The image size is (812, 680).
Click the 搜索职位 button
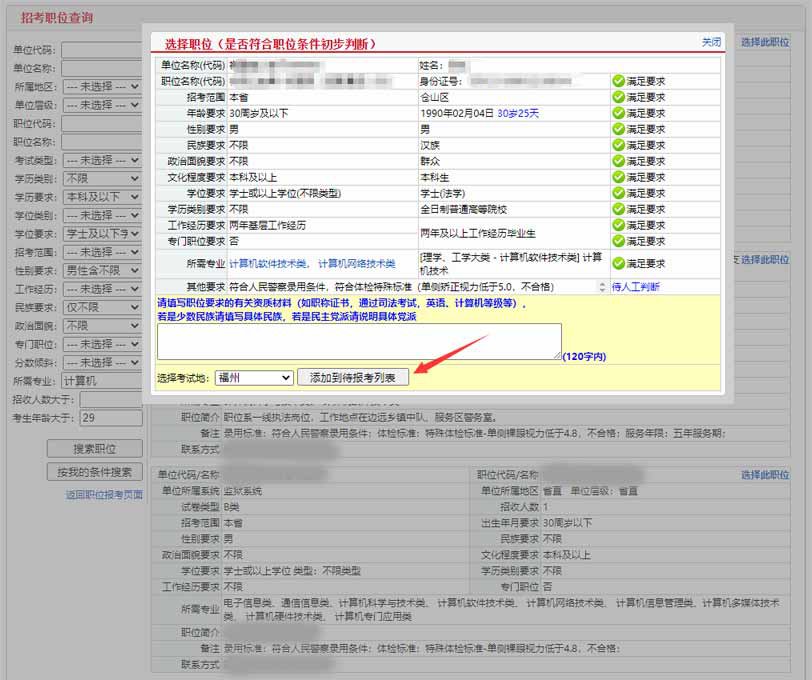[x=94, y=448]
